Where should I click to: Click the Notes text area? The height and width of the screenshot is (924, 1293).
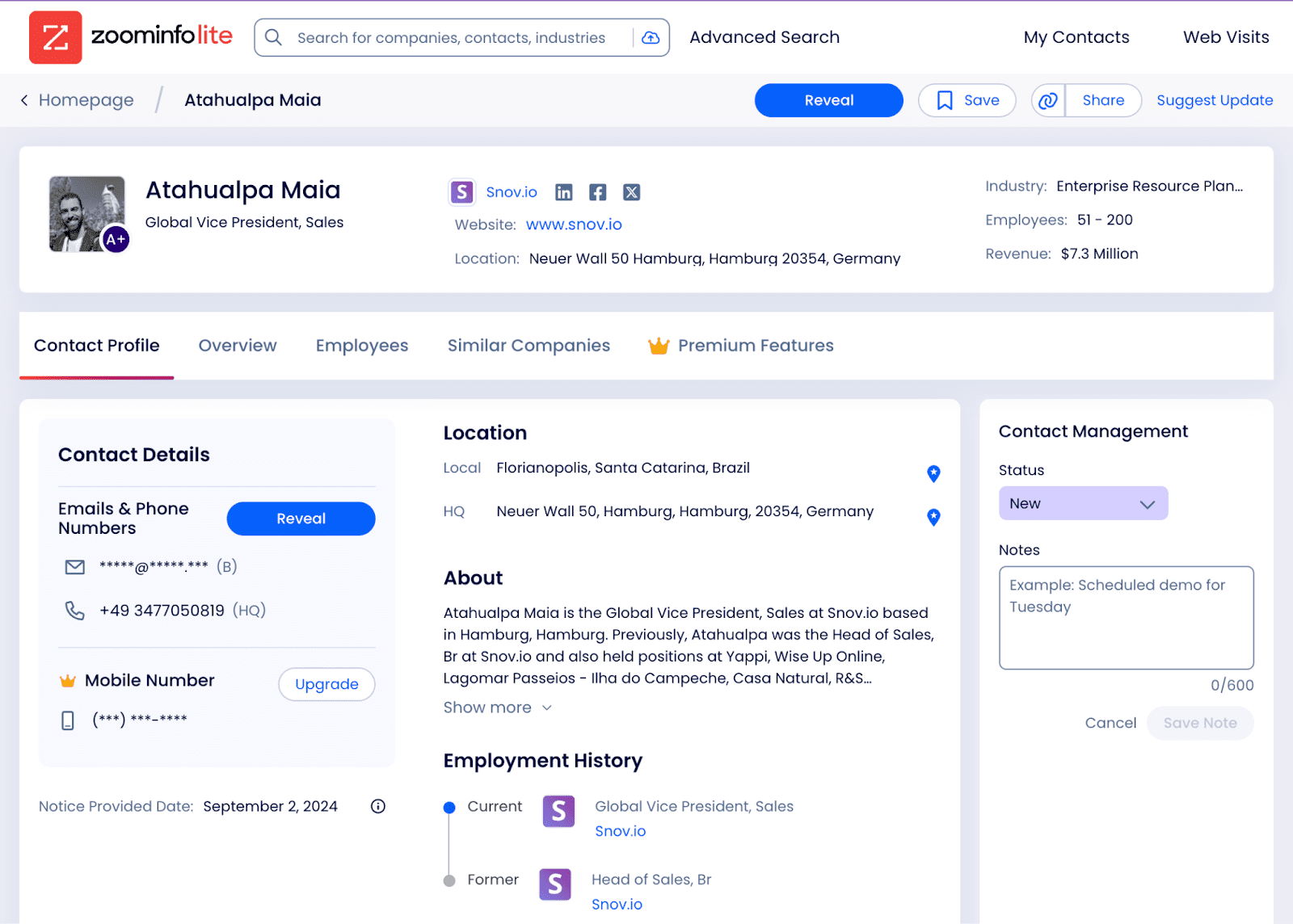(1126, 618)
